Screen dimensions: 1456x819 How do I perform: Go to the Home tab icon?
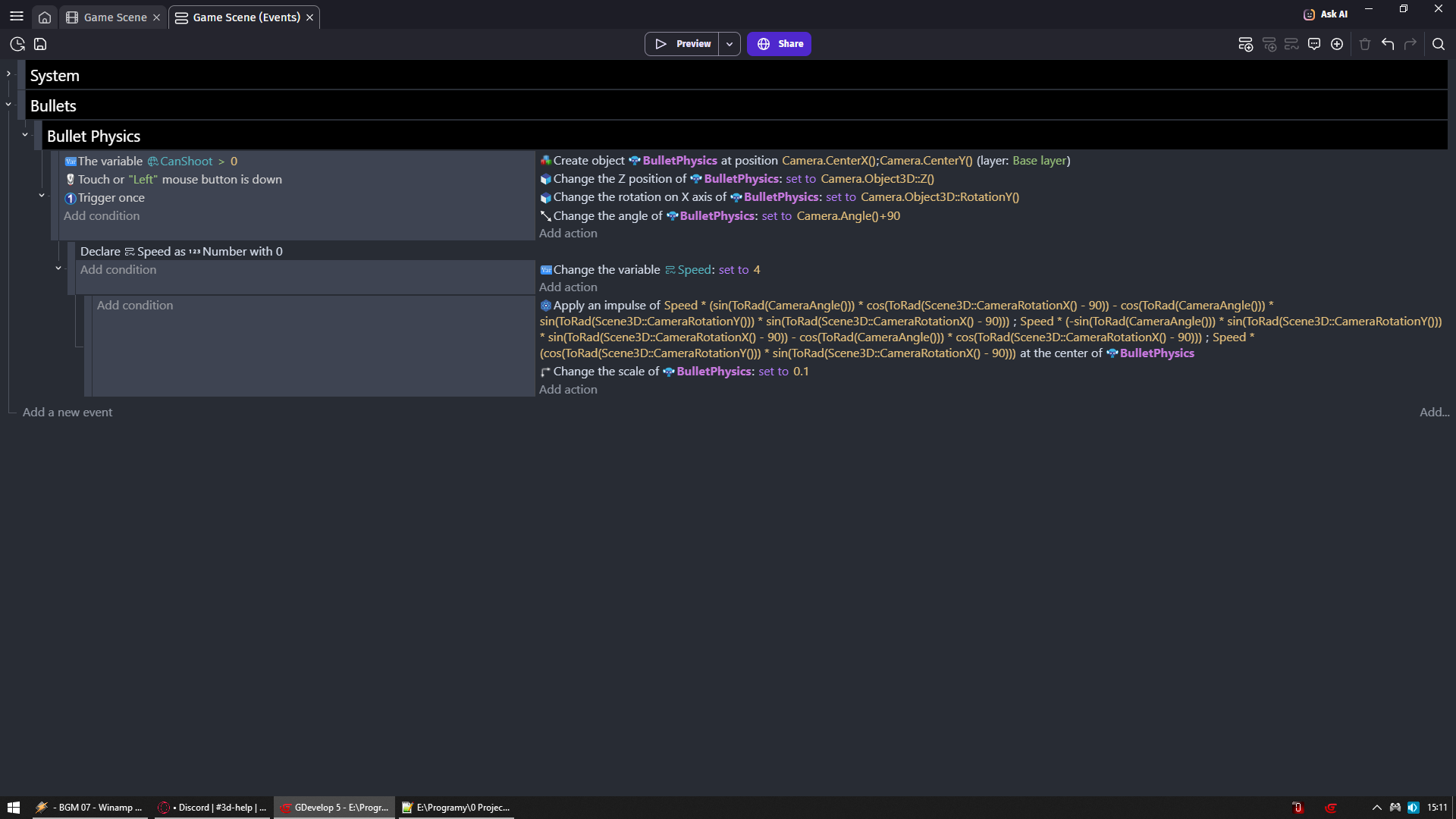(x=45, y=17)
